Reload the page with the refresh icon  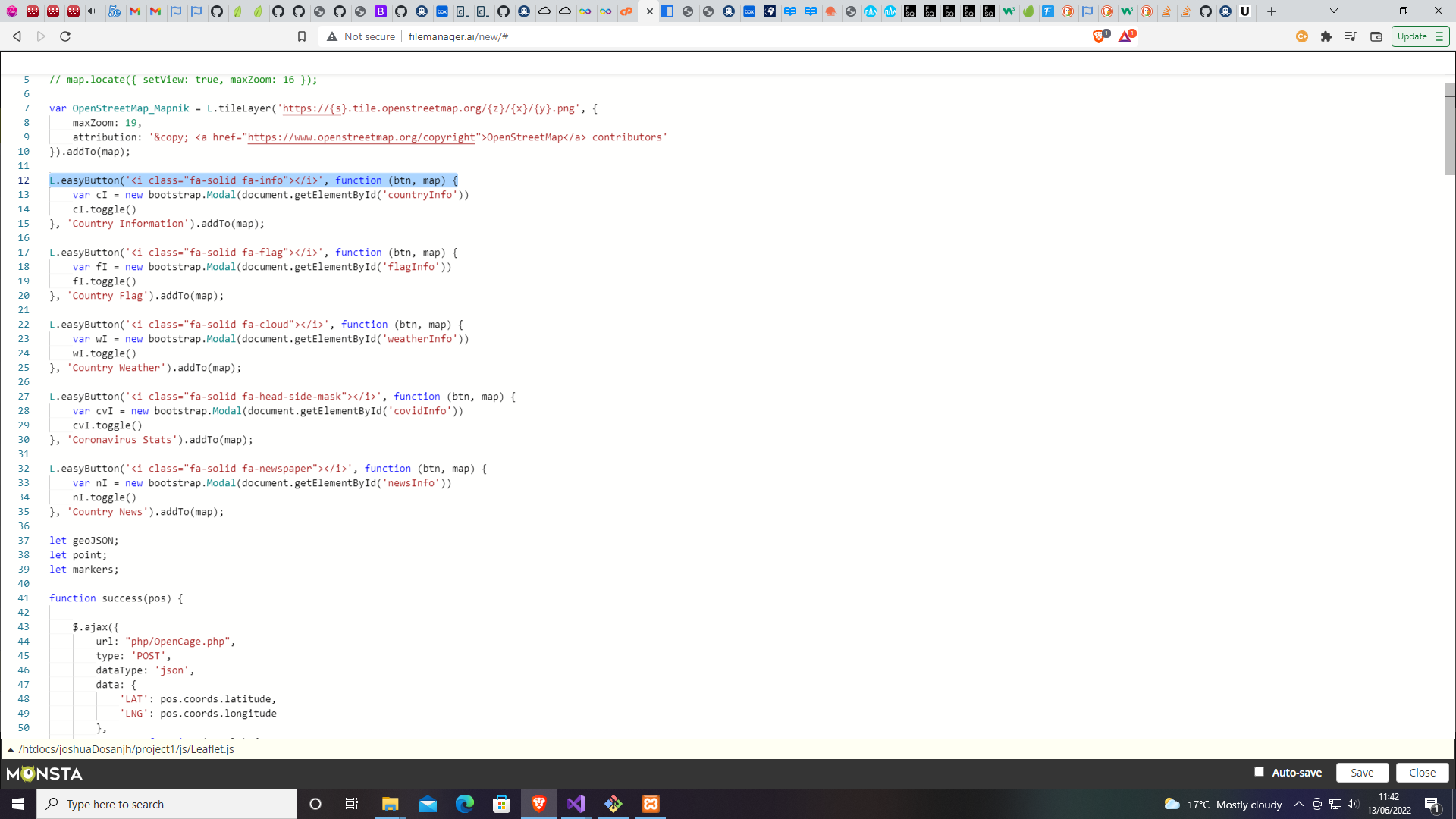tap(65, 36)
